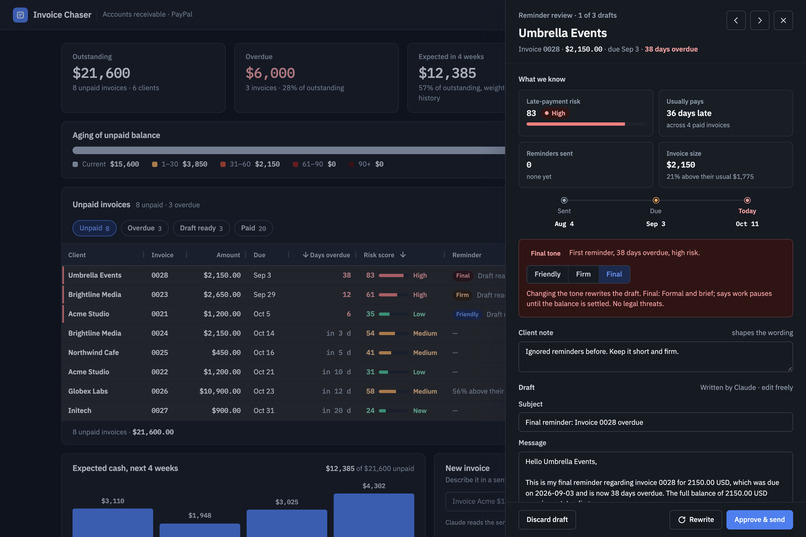
Task: Click the $3,025 expected cash bar
Action: tap(287, 523)
